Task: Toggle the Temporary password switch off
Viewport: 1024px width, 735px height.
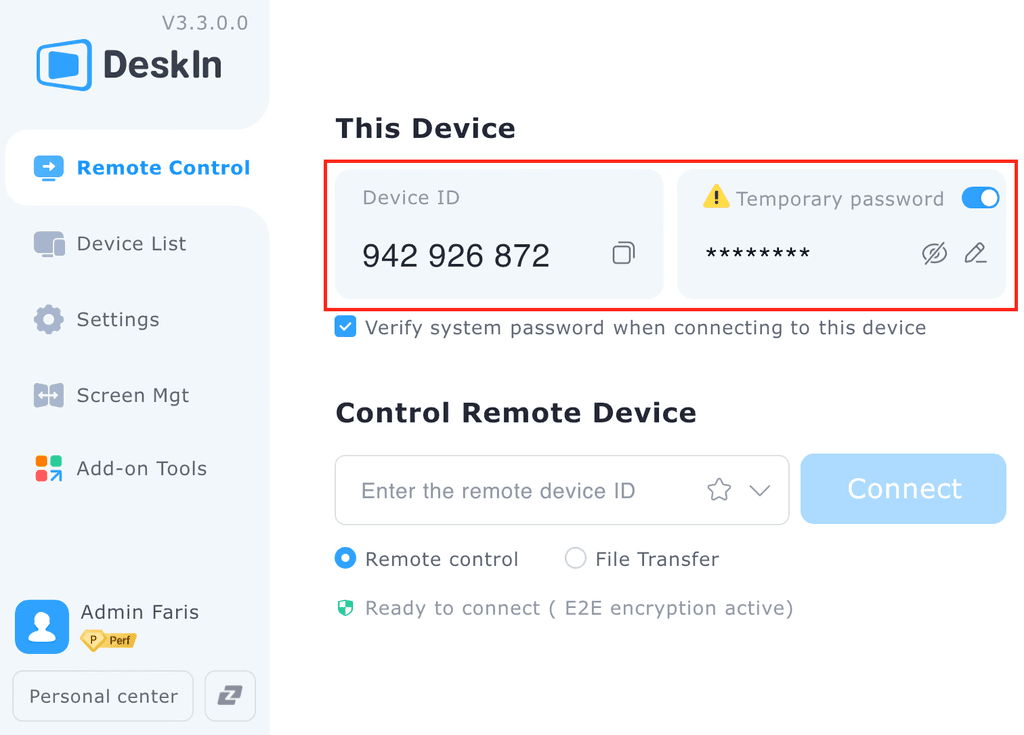Action: (980, 198)
